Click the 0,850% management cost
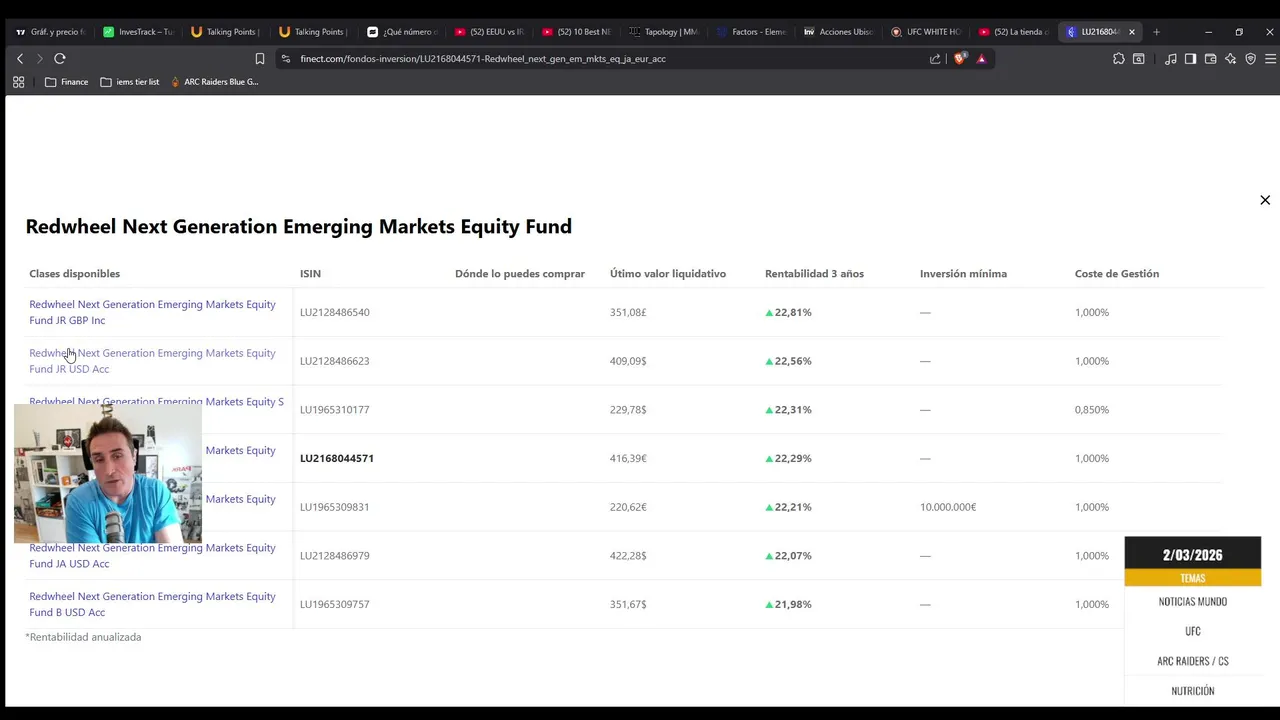The height and width of the screenshot is (720, 1280). click(1092, 410)
